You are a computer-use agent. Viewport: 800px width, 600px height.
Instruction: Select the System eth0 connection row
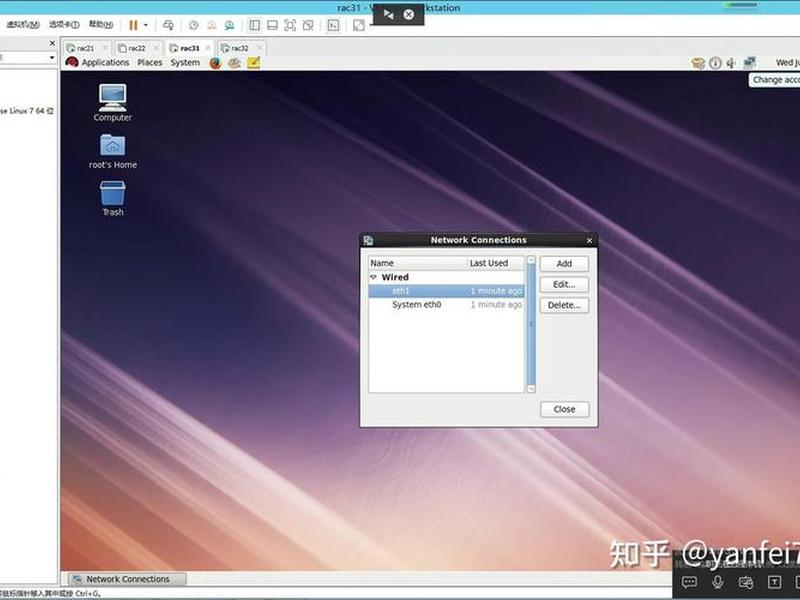[x=446, y=305]
